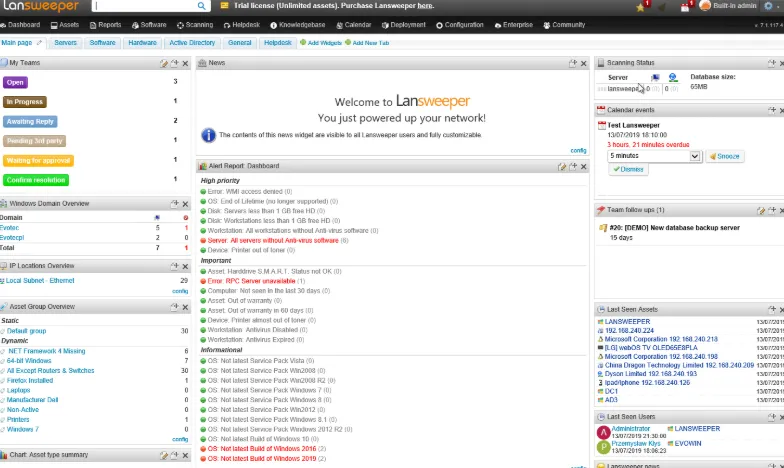Open the Dyson Limited asset link
Screen dimensions: 784x468
pos(650,374)
